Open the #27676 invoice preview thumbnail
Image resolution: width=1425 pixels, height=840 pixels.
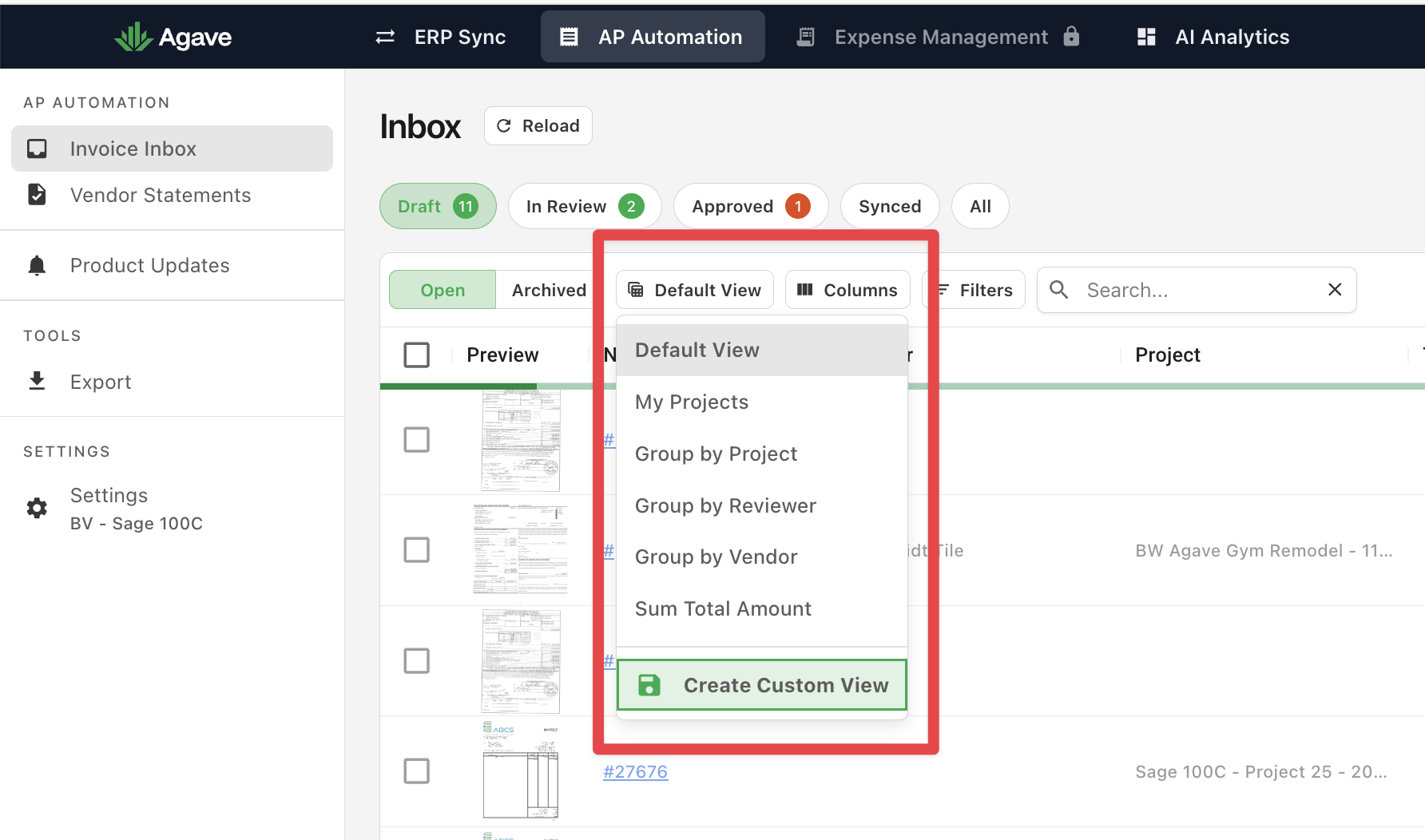click(x=521, y=771)
